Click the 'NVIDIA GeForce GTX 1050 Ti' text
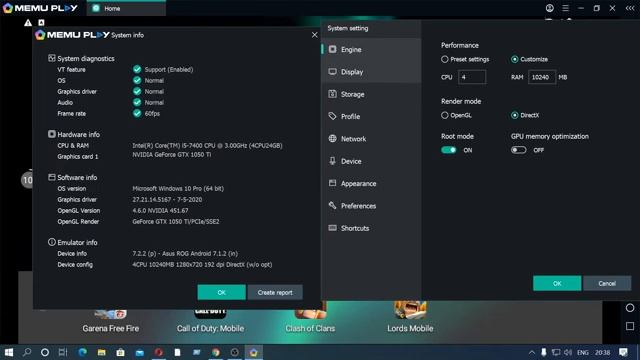This screenshot has height=360, width=640. [171, 155]
